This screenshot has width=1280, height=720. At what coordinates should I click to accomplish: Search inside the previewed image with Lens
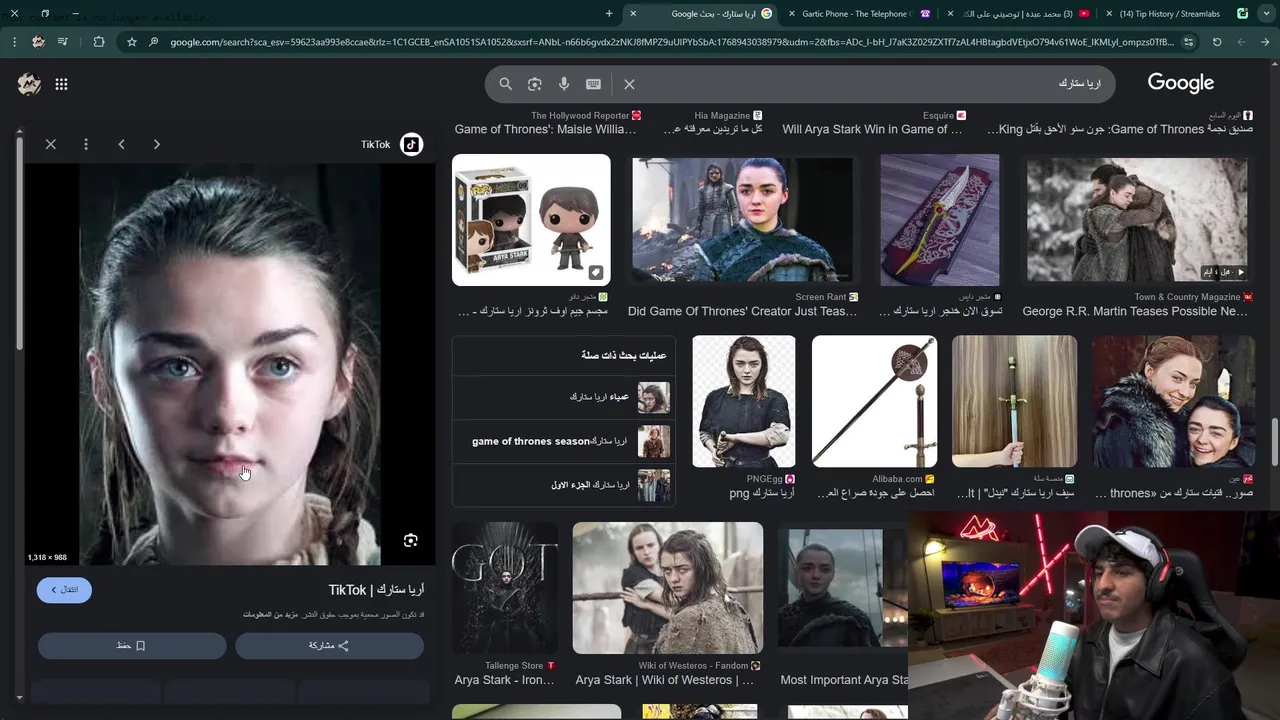pos(410,540)
